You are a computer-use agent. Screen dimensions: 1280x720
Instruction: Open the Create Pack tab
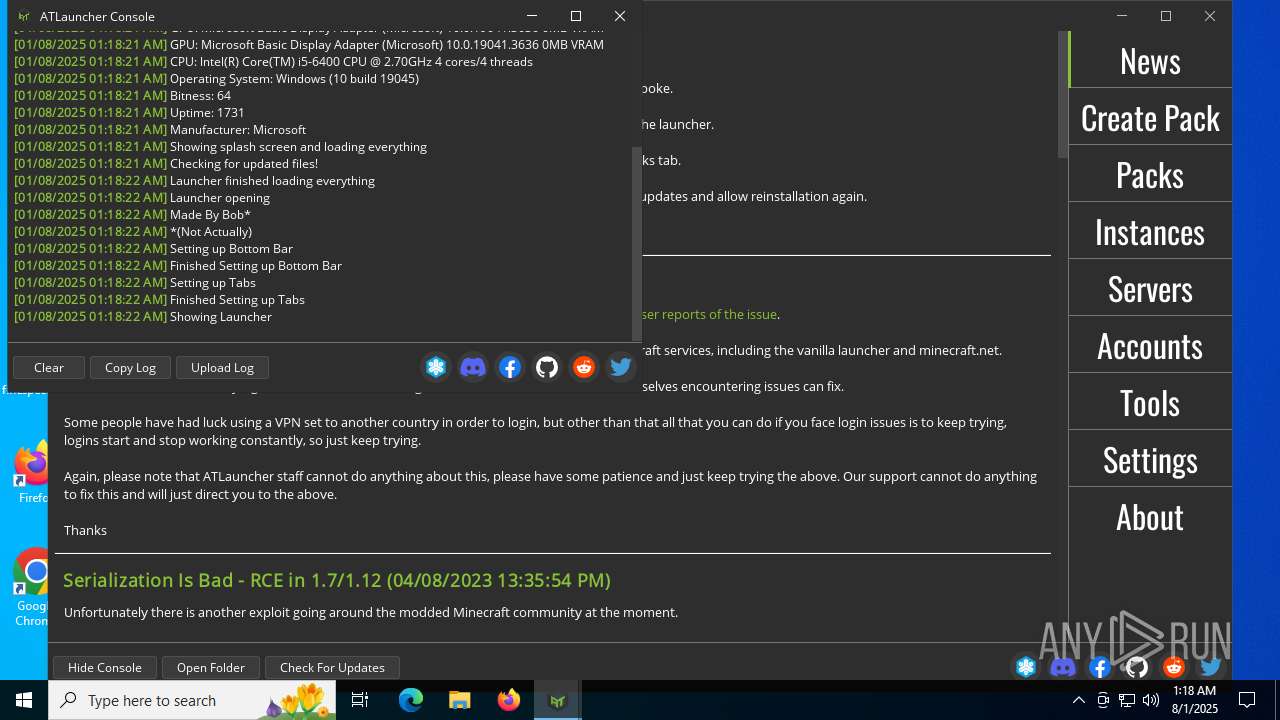[x=1150, y=117]
